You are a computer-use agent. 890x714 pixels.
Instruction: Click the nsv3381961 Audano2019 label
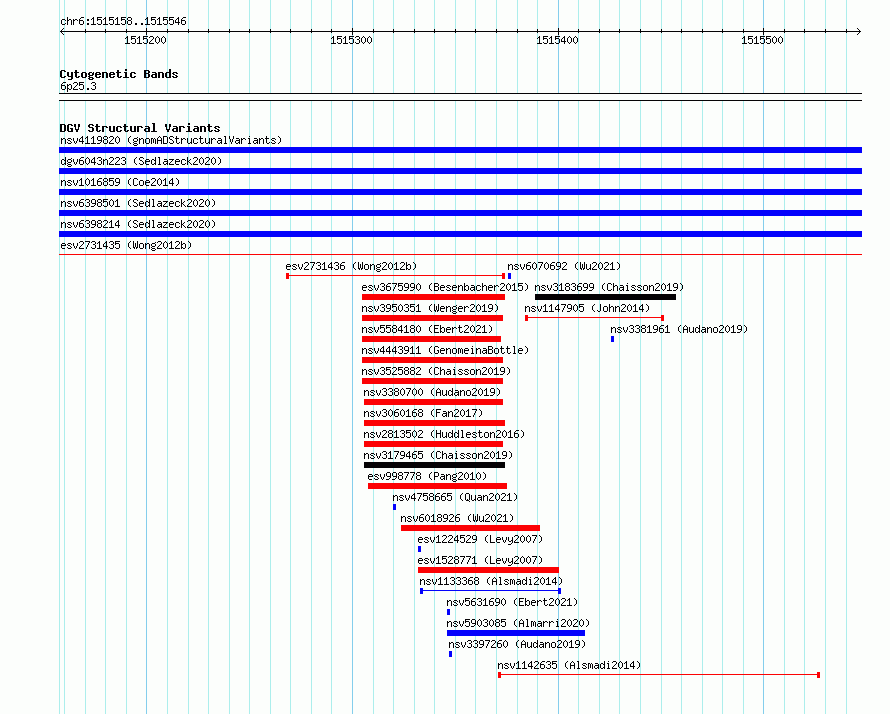click(679, 329)
